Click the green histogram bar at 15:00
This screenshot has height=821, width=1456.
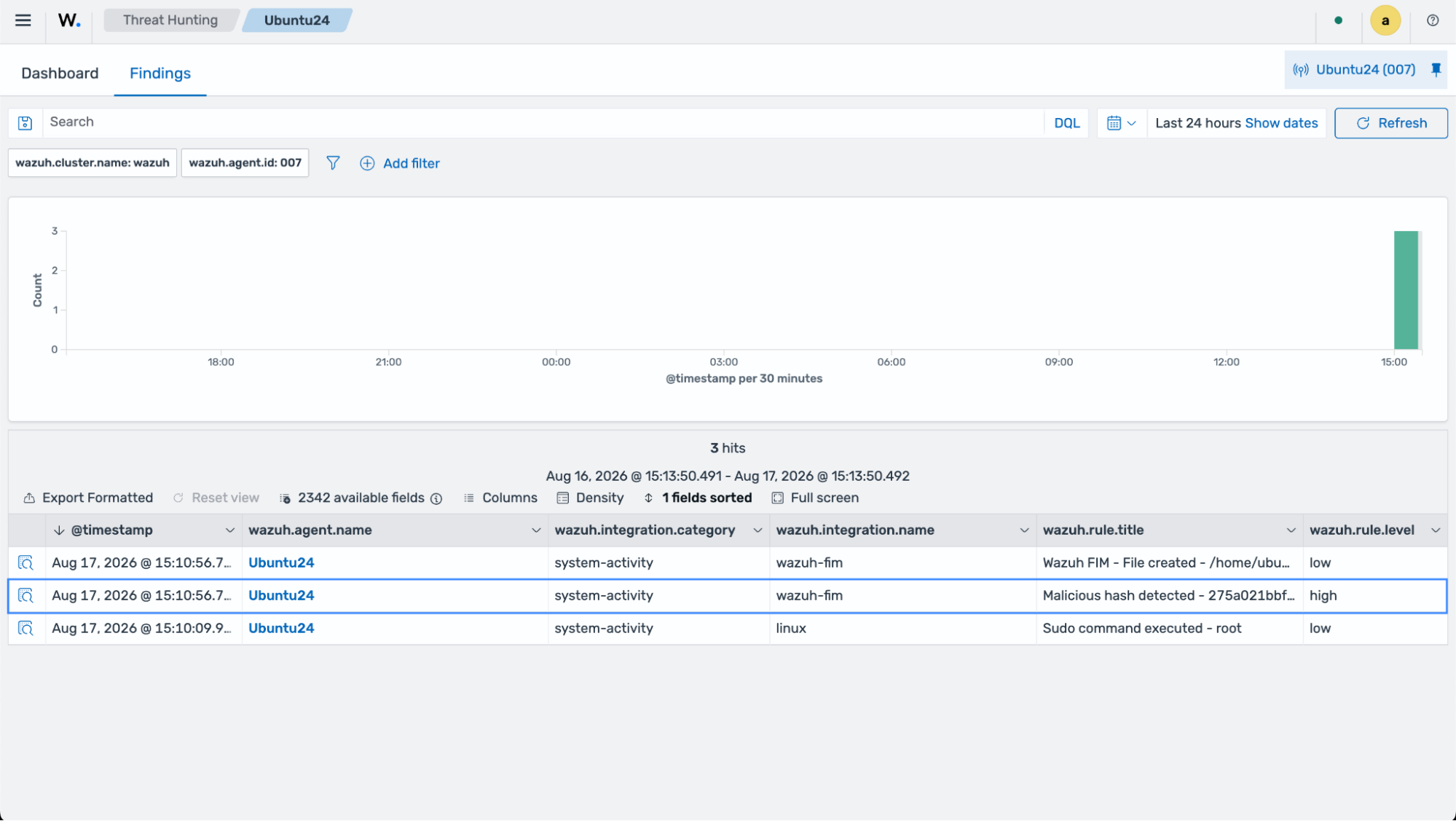tap(1406, 290)
